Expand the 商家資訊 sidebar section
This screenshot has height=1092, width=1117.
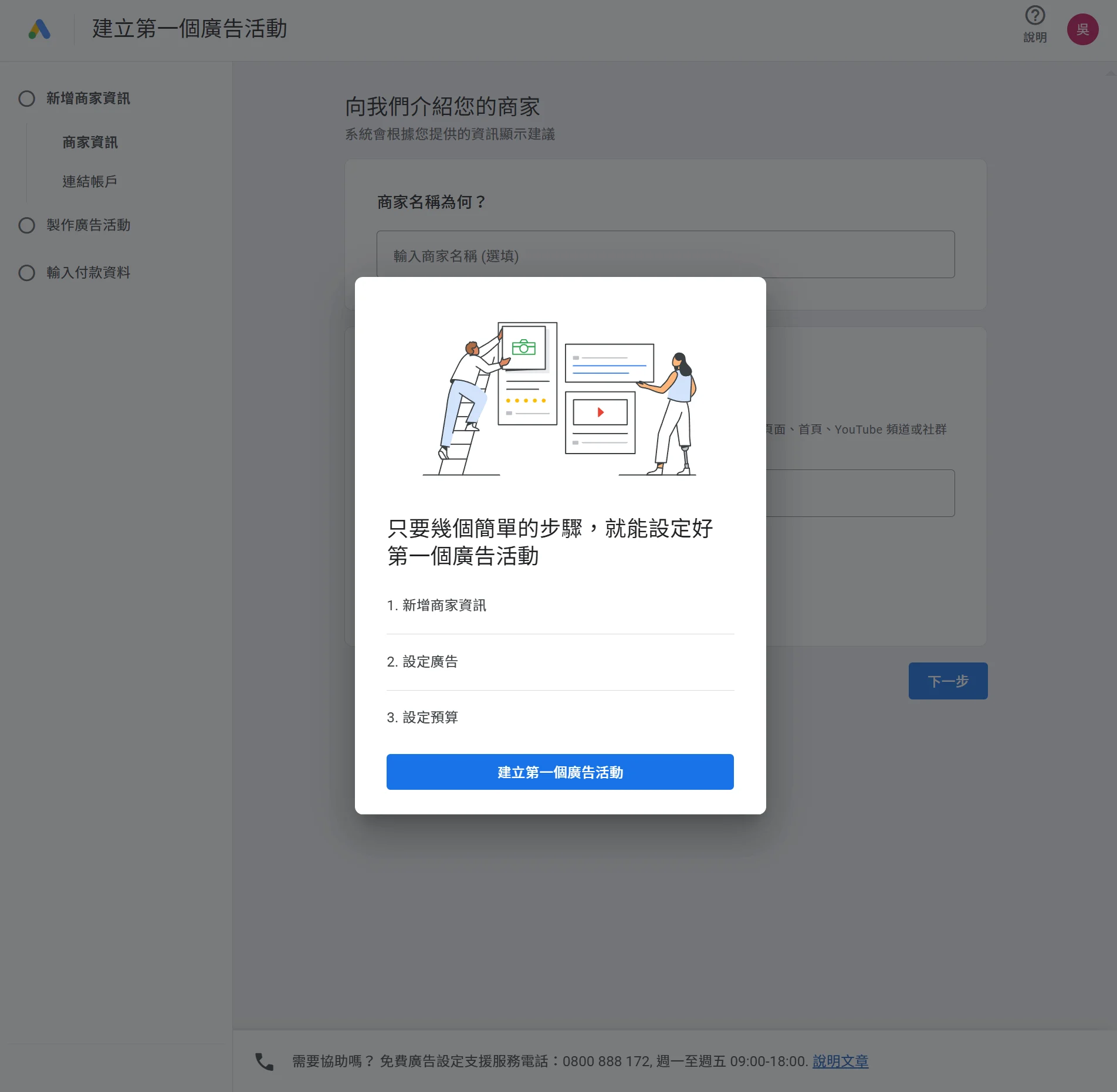89,143
